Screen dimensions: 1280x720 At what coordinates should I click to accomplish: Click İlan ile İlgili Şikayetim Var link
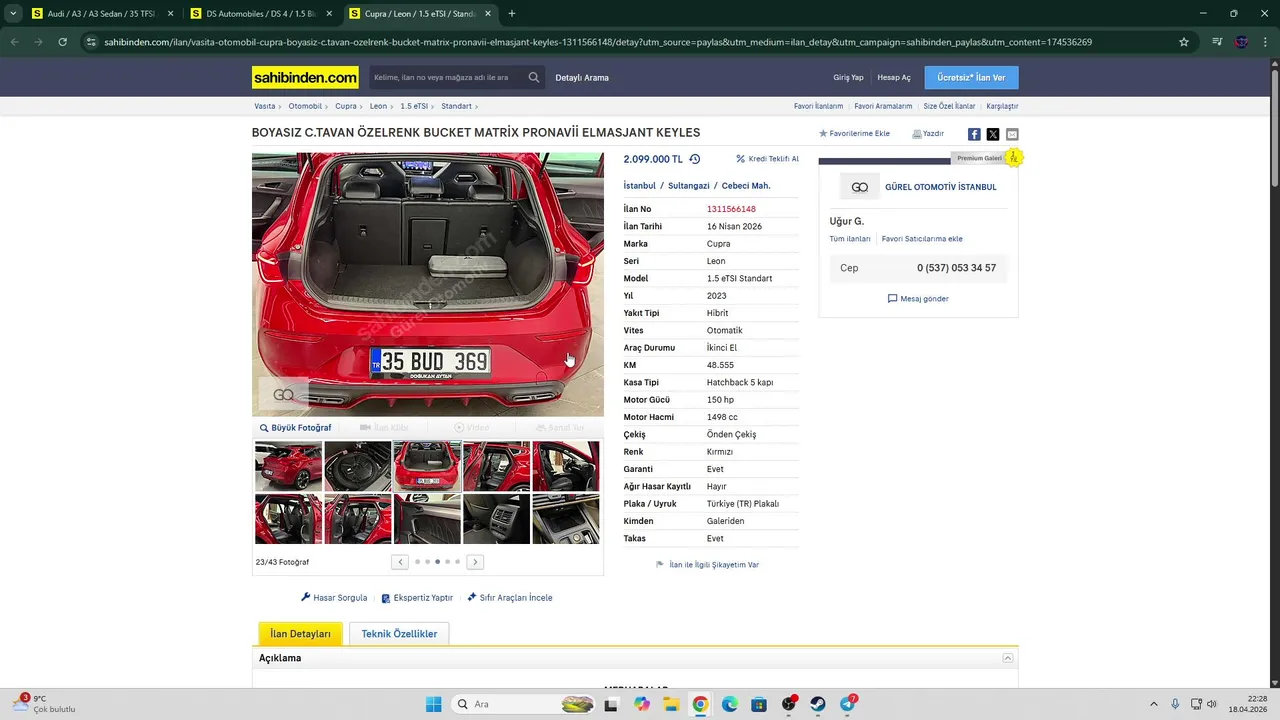[707, 565]
